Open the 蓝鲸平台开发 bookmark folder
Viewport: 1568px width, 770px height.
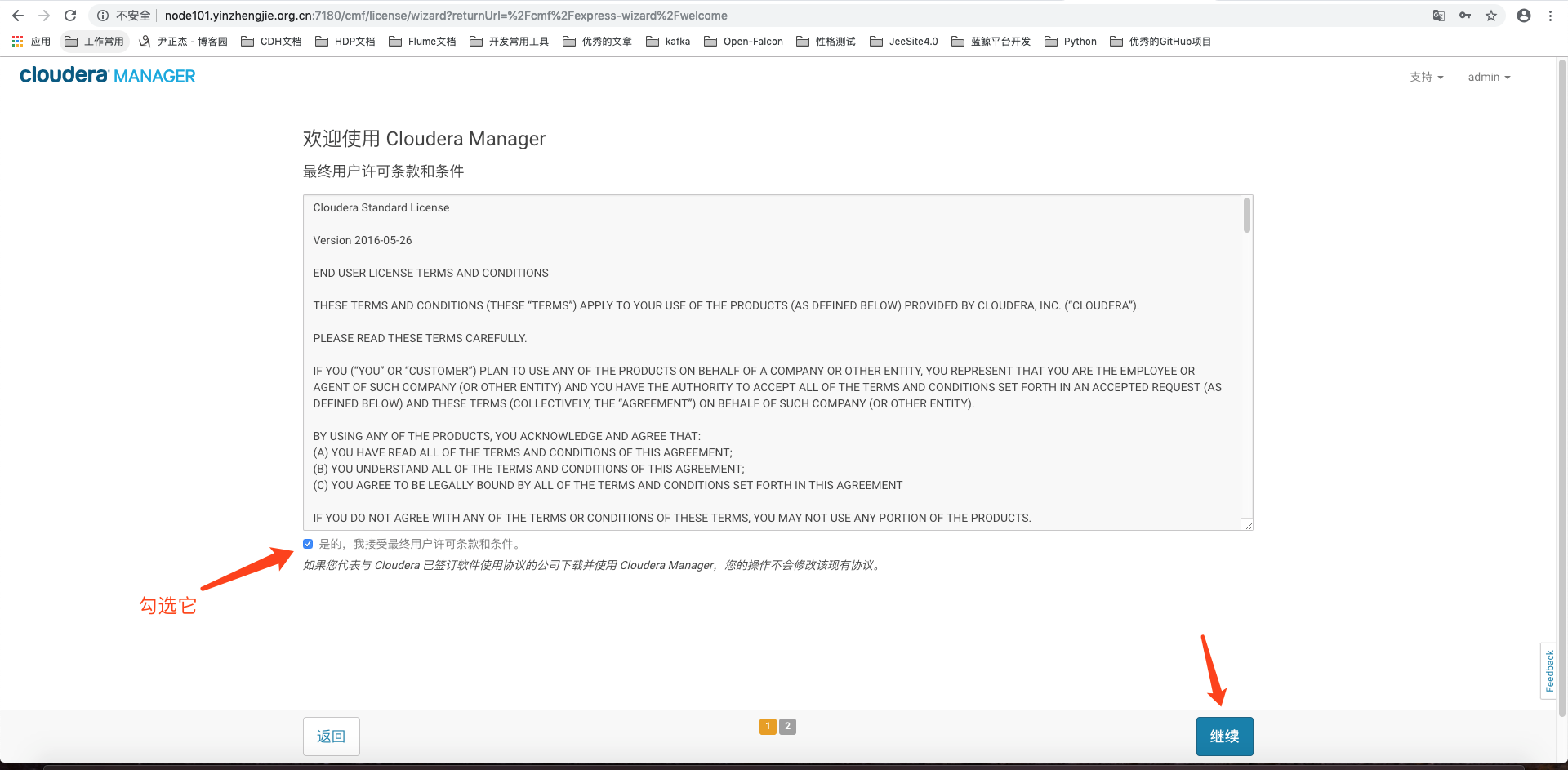point(991,41)
